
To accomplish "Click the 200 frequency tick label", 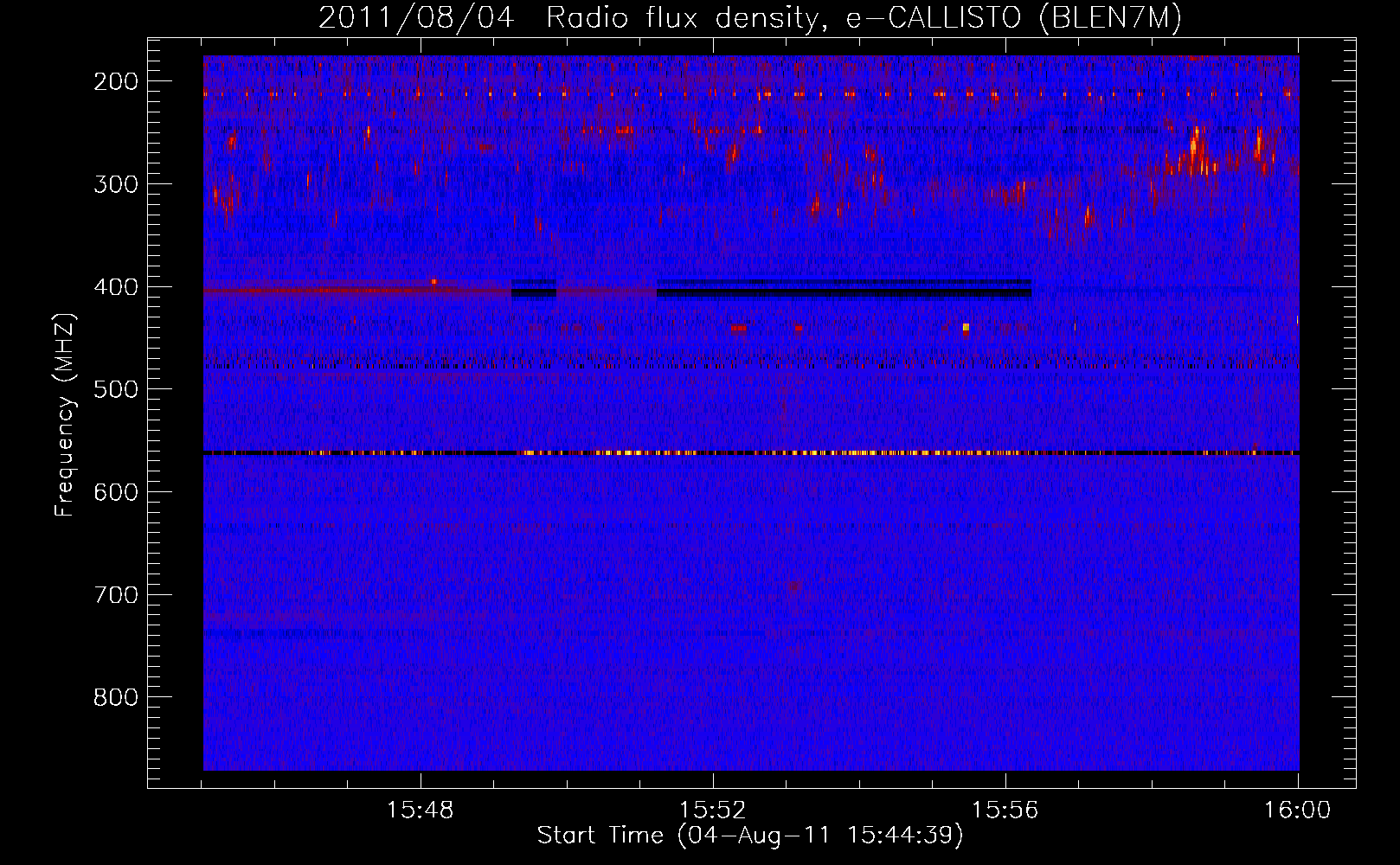I will click(x=115, y=81).
